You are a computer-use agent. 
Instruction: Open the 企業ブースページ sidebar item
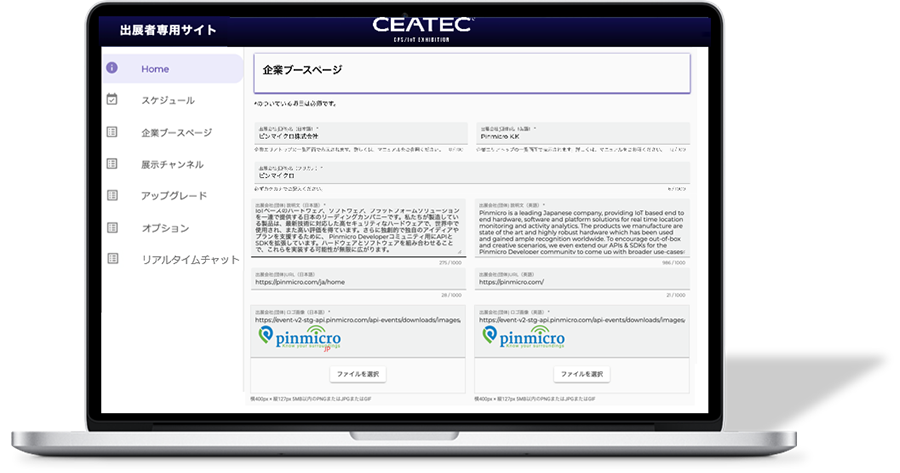(x=176, y=133)
